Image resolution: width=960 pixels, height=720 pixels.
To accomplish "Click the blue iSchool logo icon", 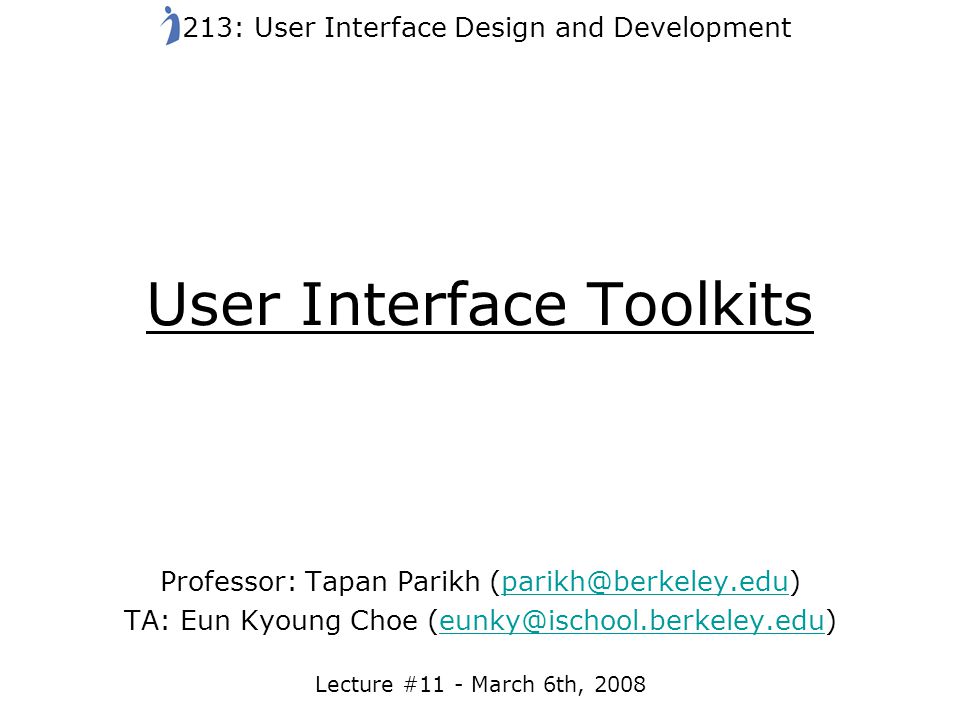I will 171,26.
